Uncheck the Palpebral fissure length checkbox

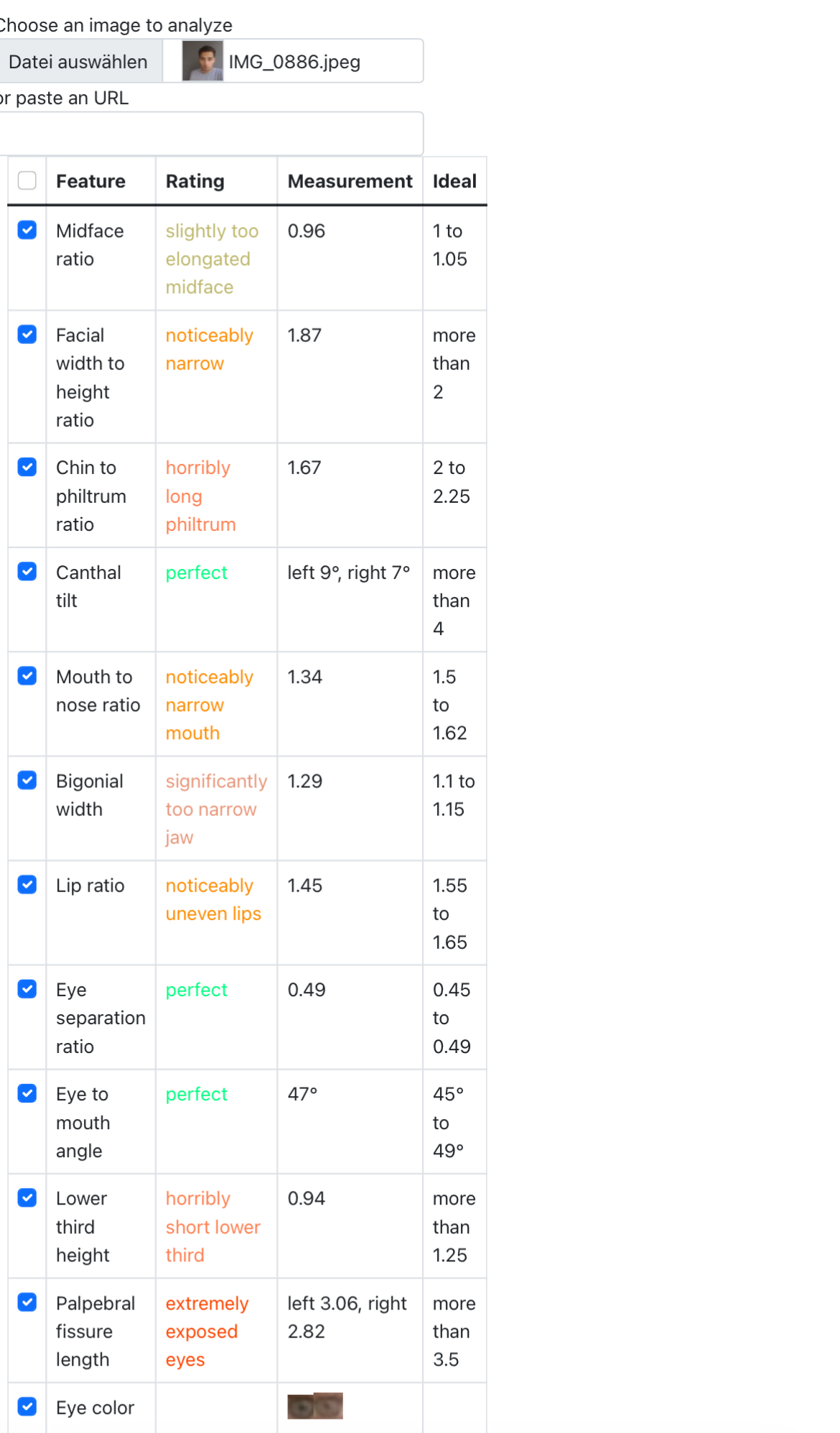27,1302
